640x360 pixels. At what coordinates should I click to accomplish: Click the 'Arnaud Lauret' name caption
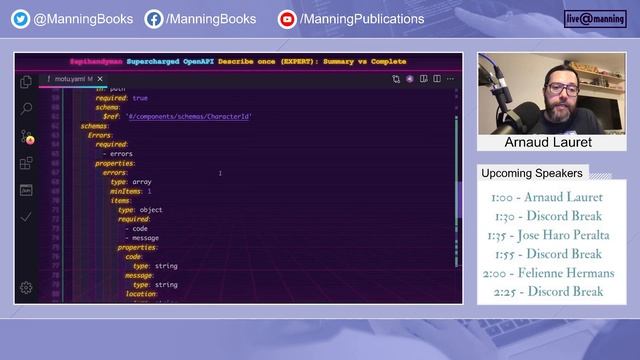tap(548, 142)
